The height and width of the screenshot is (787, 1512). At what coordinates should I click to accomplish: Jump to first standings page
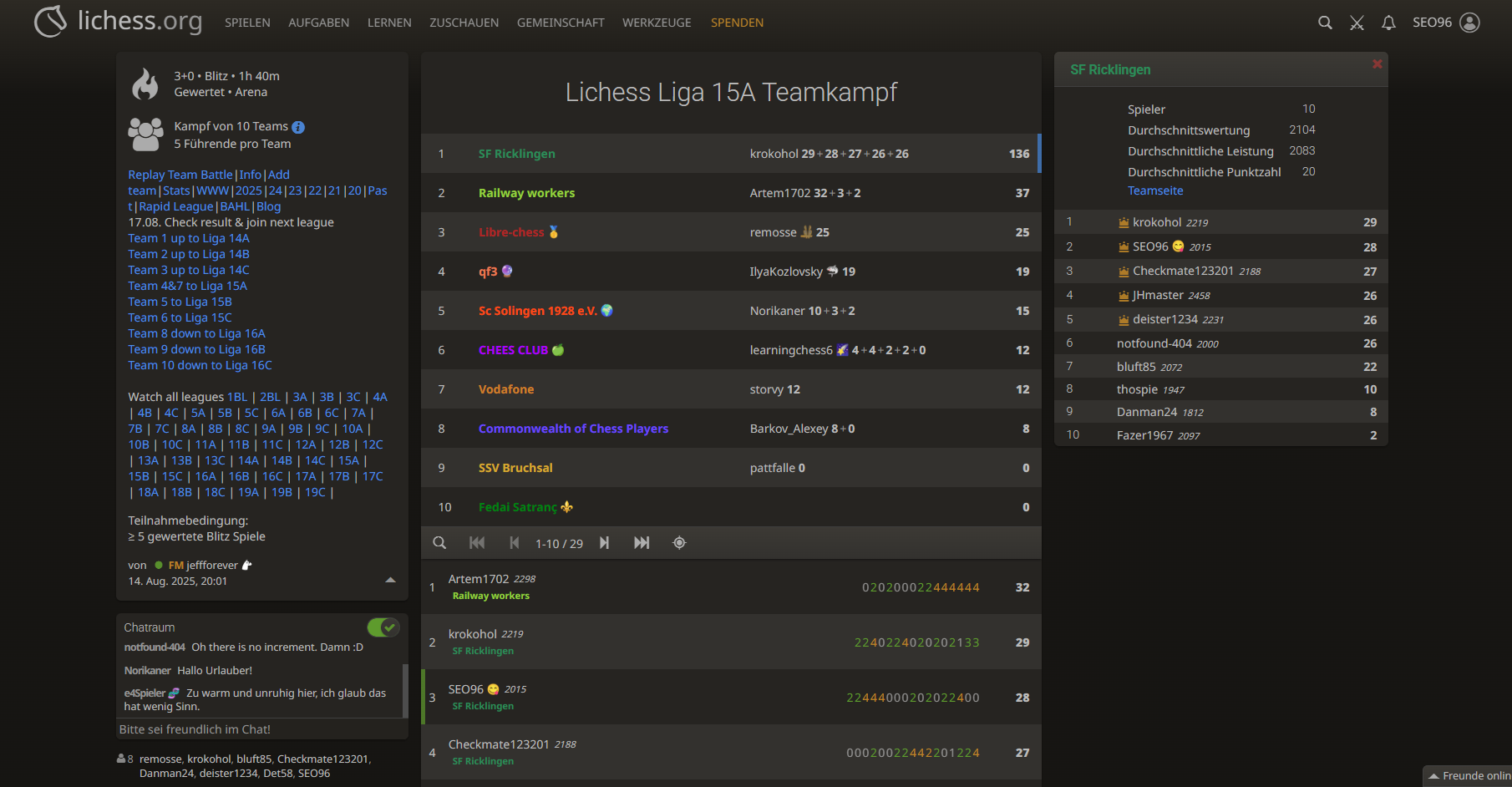[x=477, y=543]
